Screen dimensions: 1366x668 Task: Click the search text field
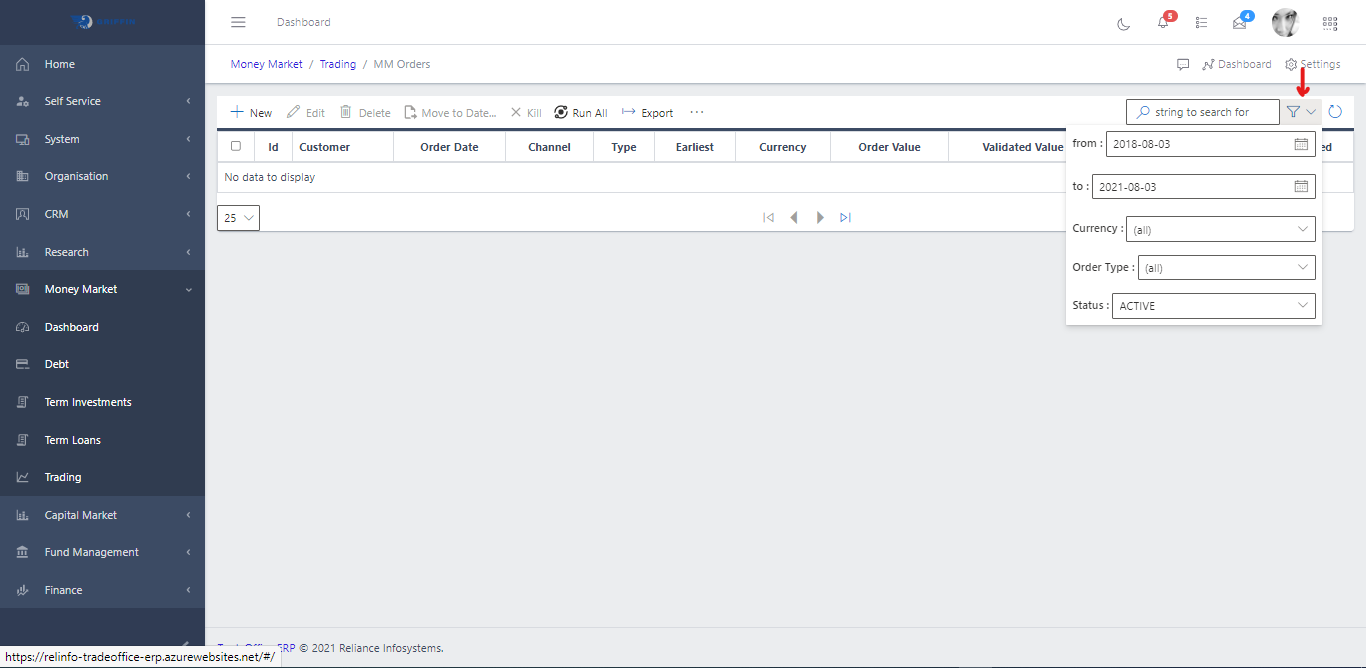tap(1210, 112)
